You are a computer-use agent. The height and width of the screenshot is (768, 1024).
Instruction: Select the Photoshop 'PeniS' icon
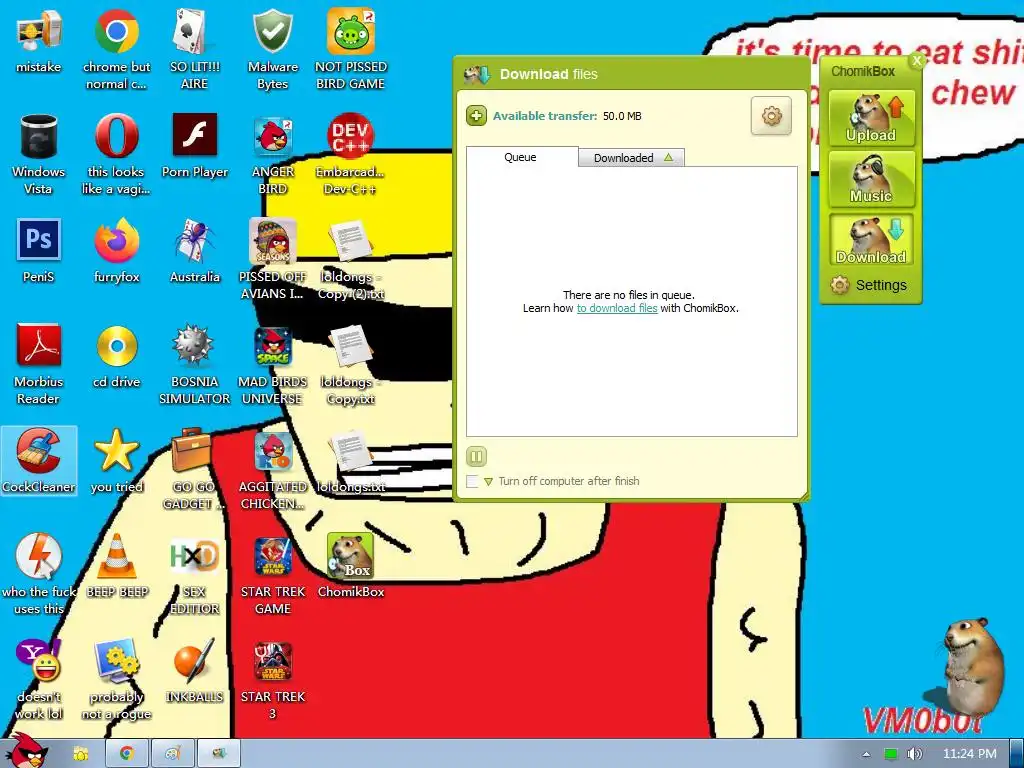(x=39, y=251)
